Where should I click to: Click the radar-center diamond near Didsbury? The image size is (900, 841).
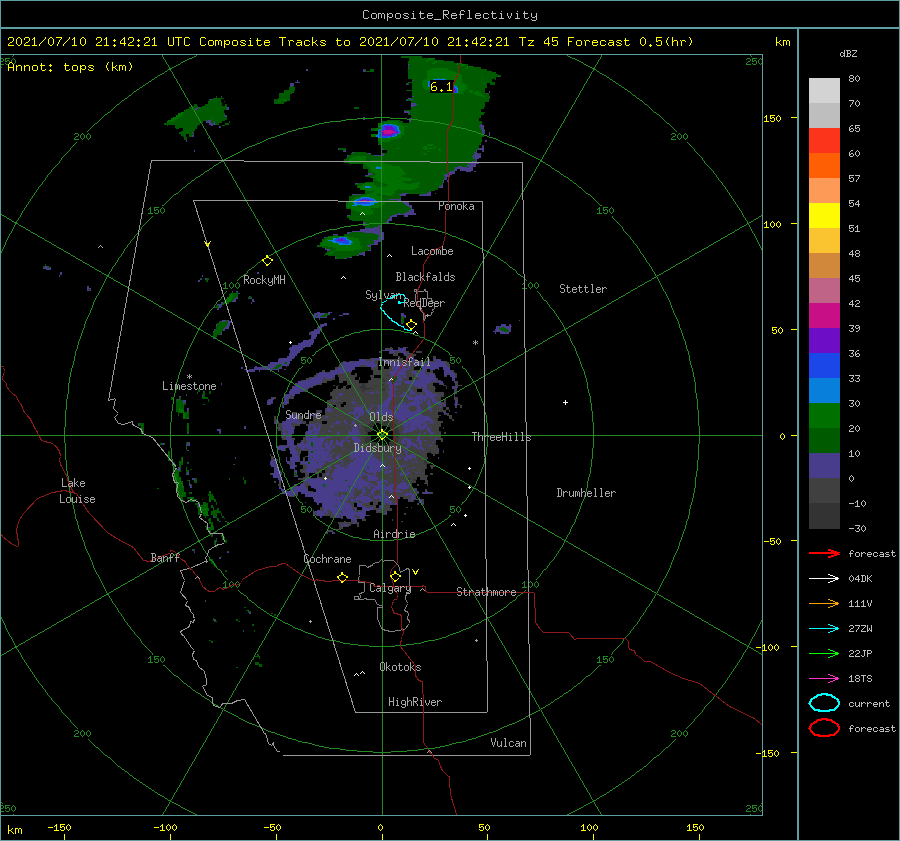382,435
